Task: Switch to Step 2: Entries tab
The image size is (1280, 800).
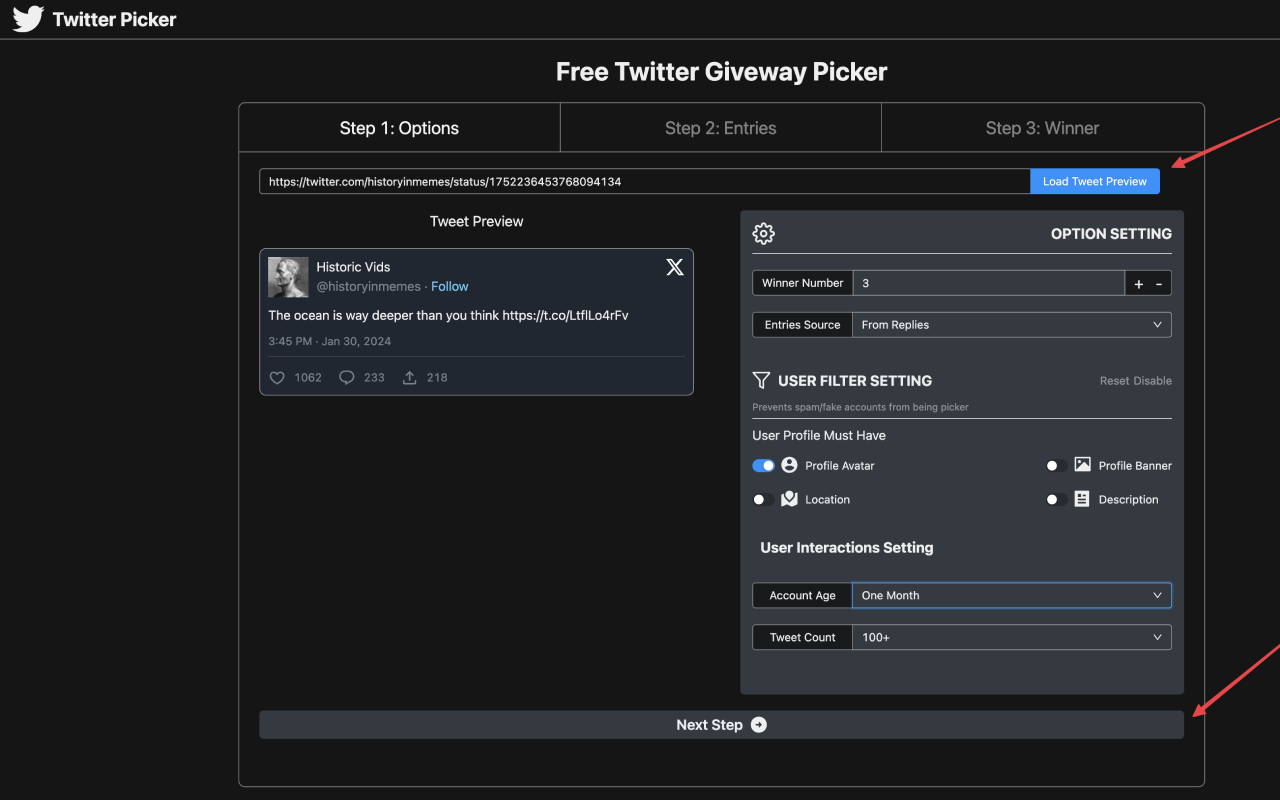Action: tap(720, 128)
